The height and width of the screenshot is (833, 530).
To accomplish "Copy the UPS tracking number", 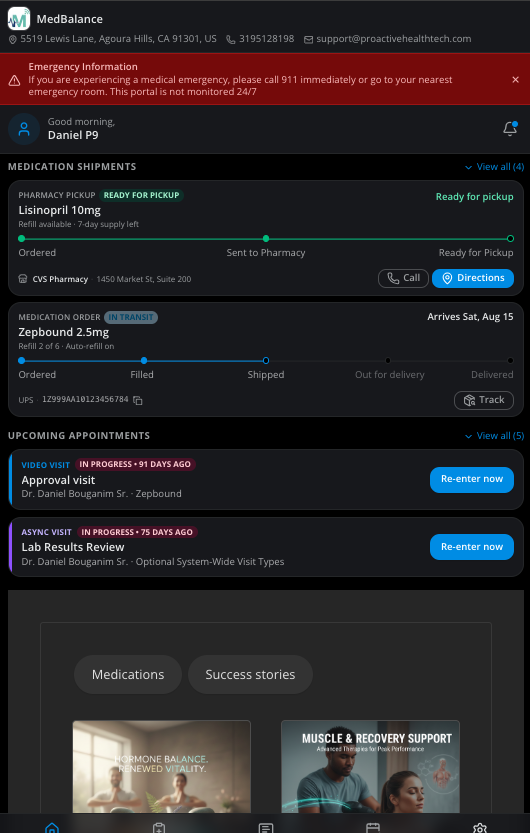I will click(138, 400).
